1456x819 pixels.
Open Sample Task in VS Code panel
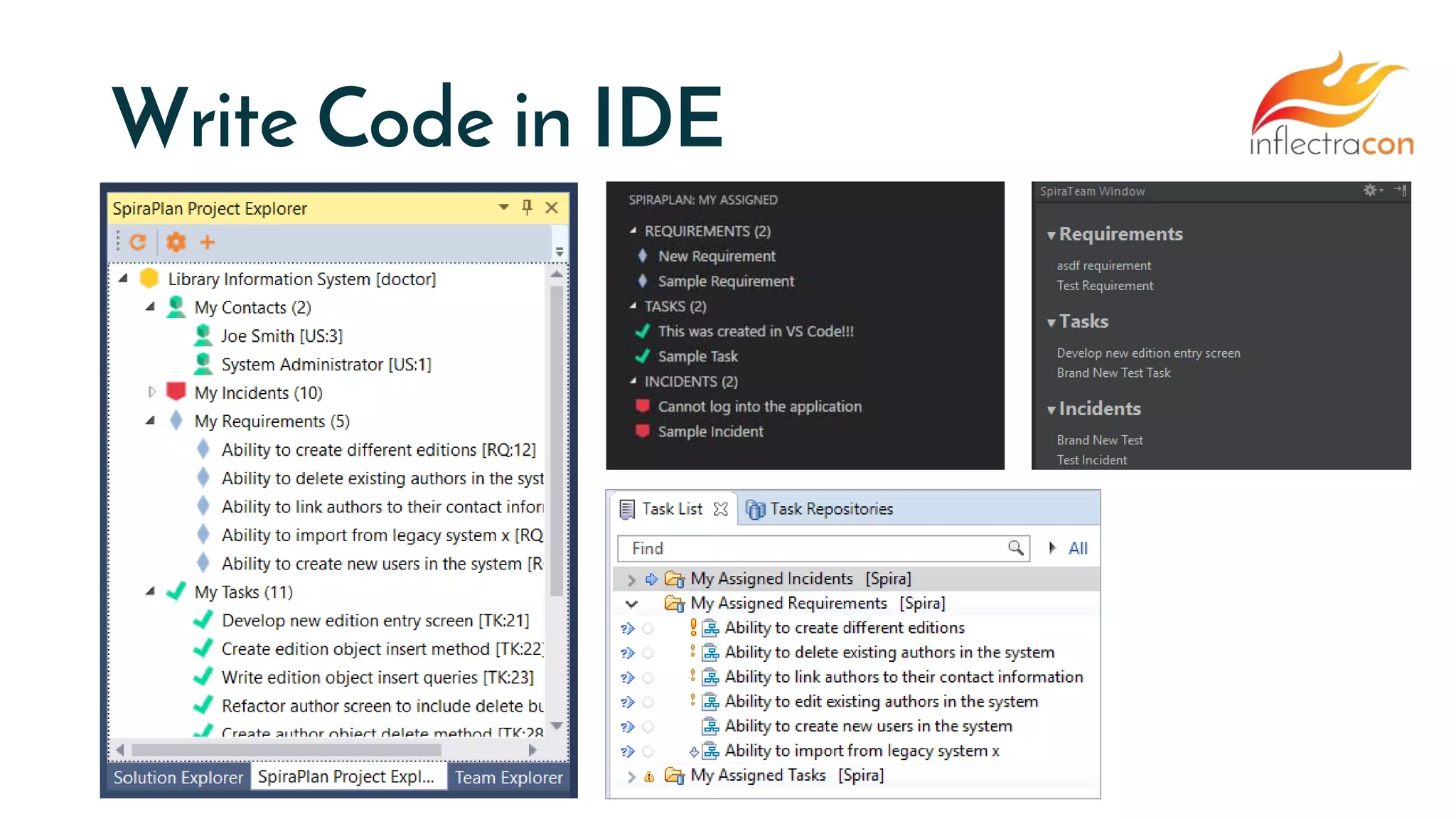pyautogui.click(x=698, y=356)
